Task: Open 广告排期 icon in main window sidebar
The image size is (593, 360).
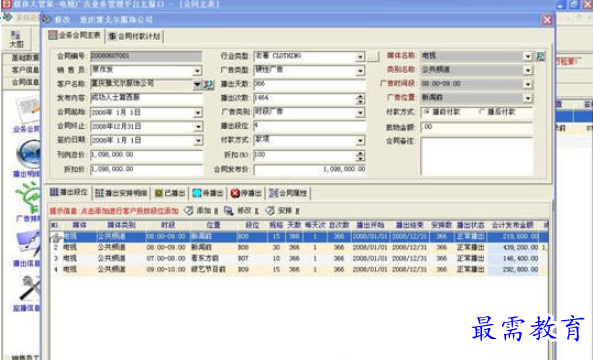Action: click(28, 197)
